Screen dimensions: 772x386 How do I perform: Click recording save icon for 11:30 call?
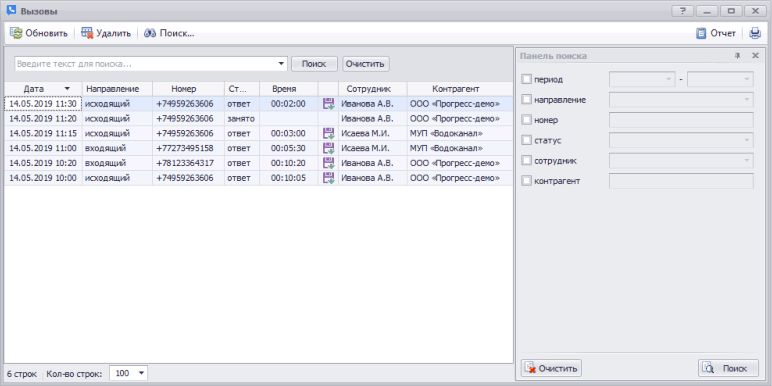tap(328, 104)
